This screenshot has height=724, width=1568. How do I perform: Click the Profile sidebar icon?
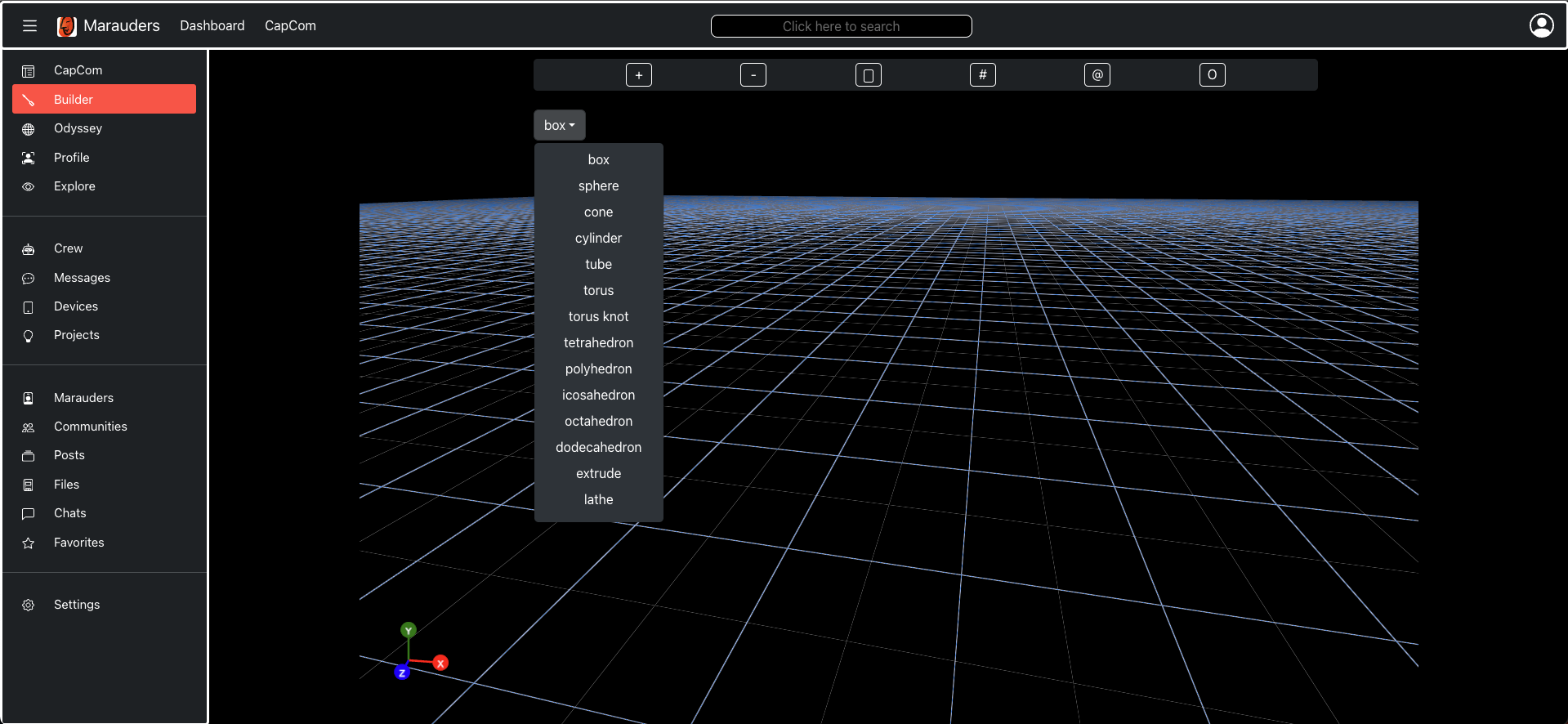click(29, 158)
